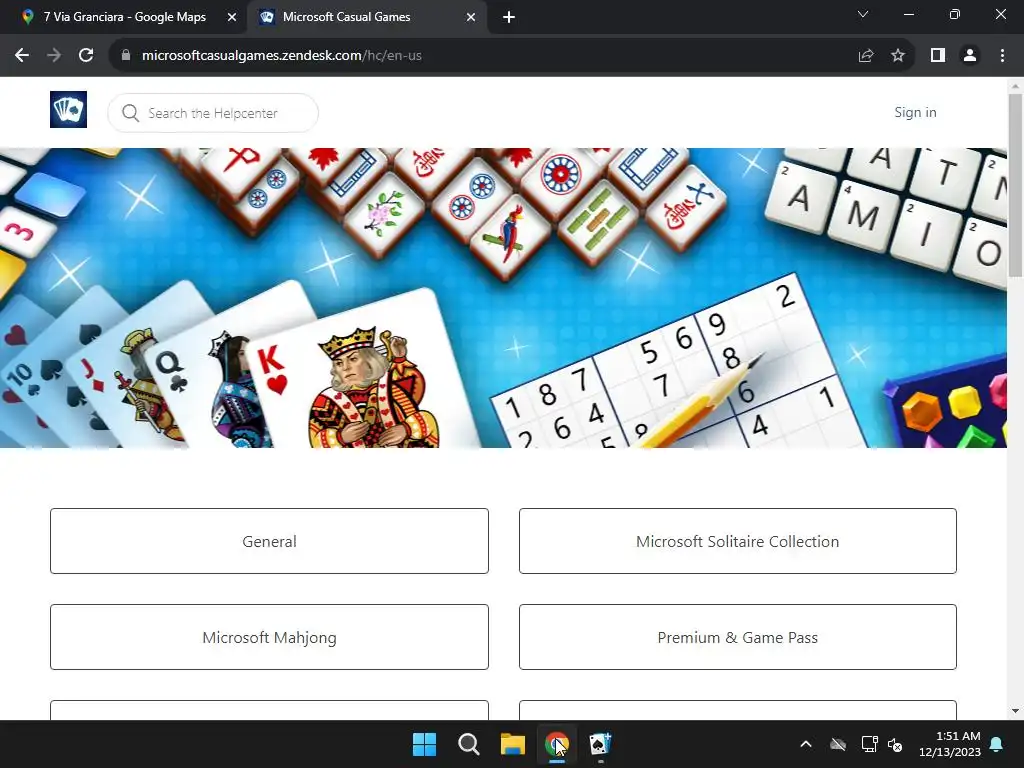The image size is (1024, 768).
Task: Open Premium & Game Pass category
Action: tap(737, 637)
